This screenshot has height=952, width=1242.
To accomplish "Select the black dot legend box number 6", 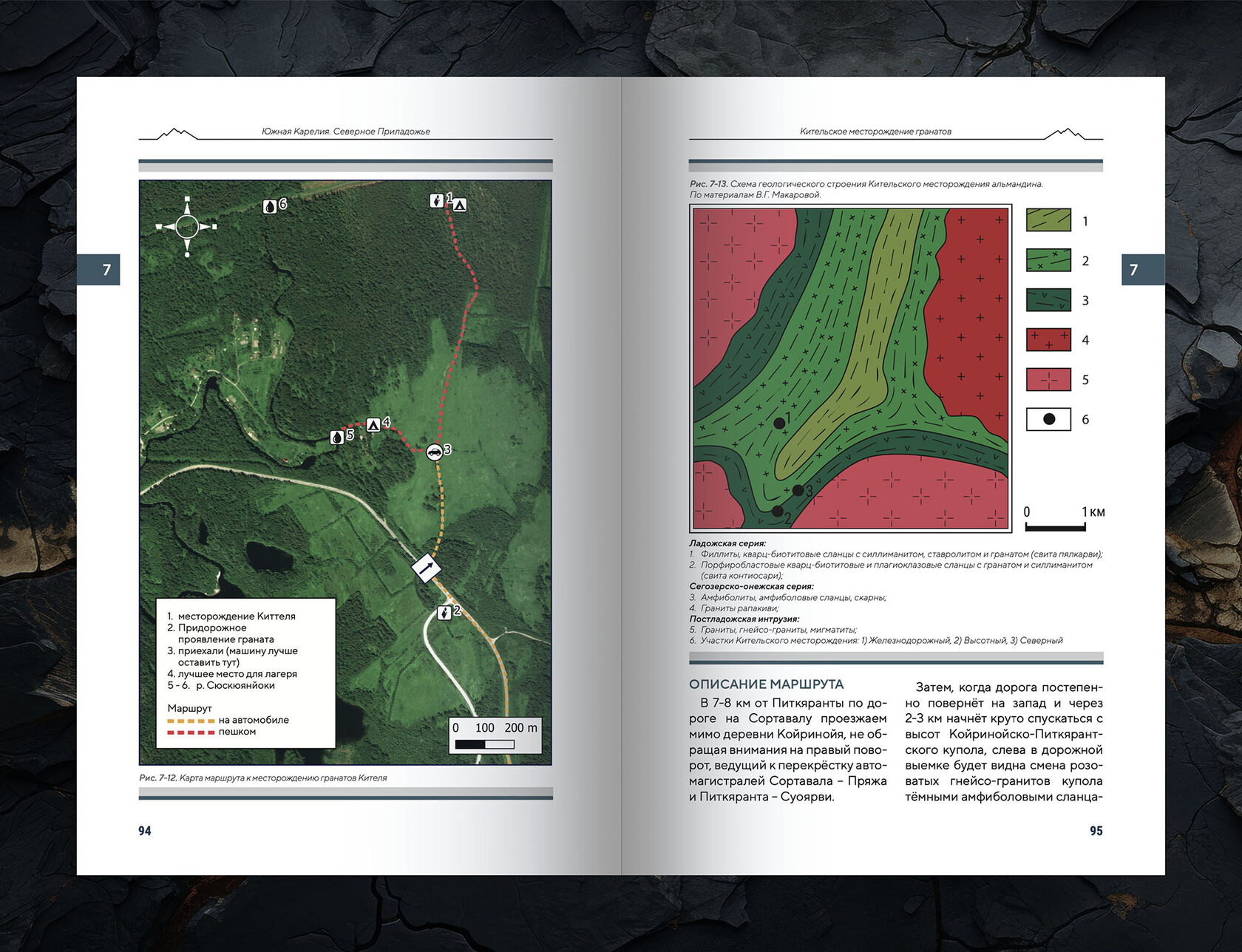I will tap(1048, 419).
